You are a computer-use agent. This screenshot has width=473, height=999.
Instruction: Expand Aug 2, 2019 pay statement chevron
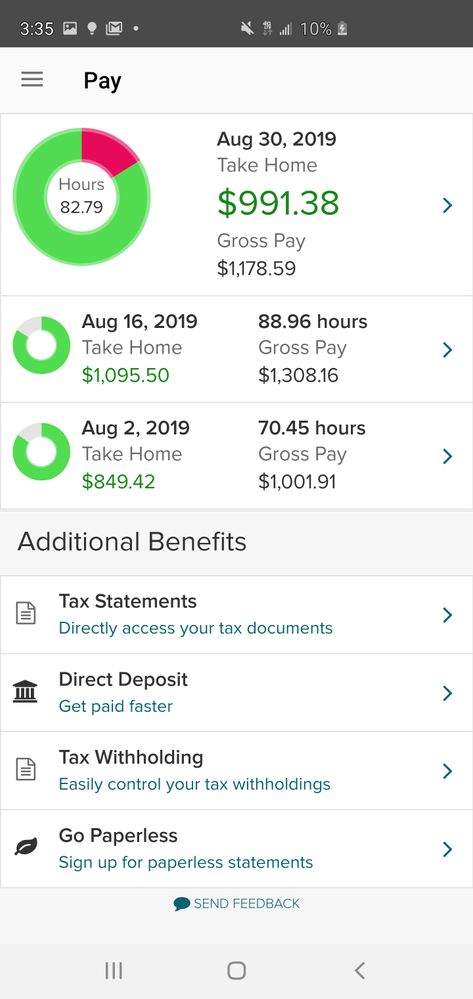point(448,456)
